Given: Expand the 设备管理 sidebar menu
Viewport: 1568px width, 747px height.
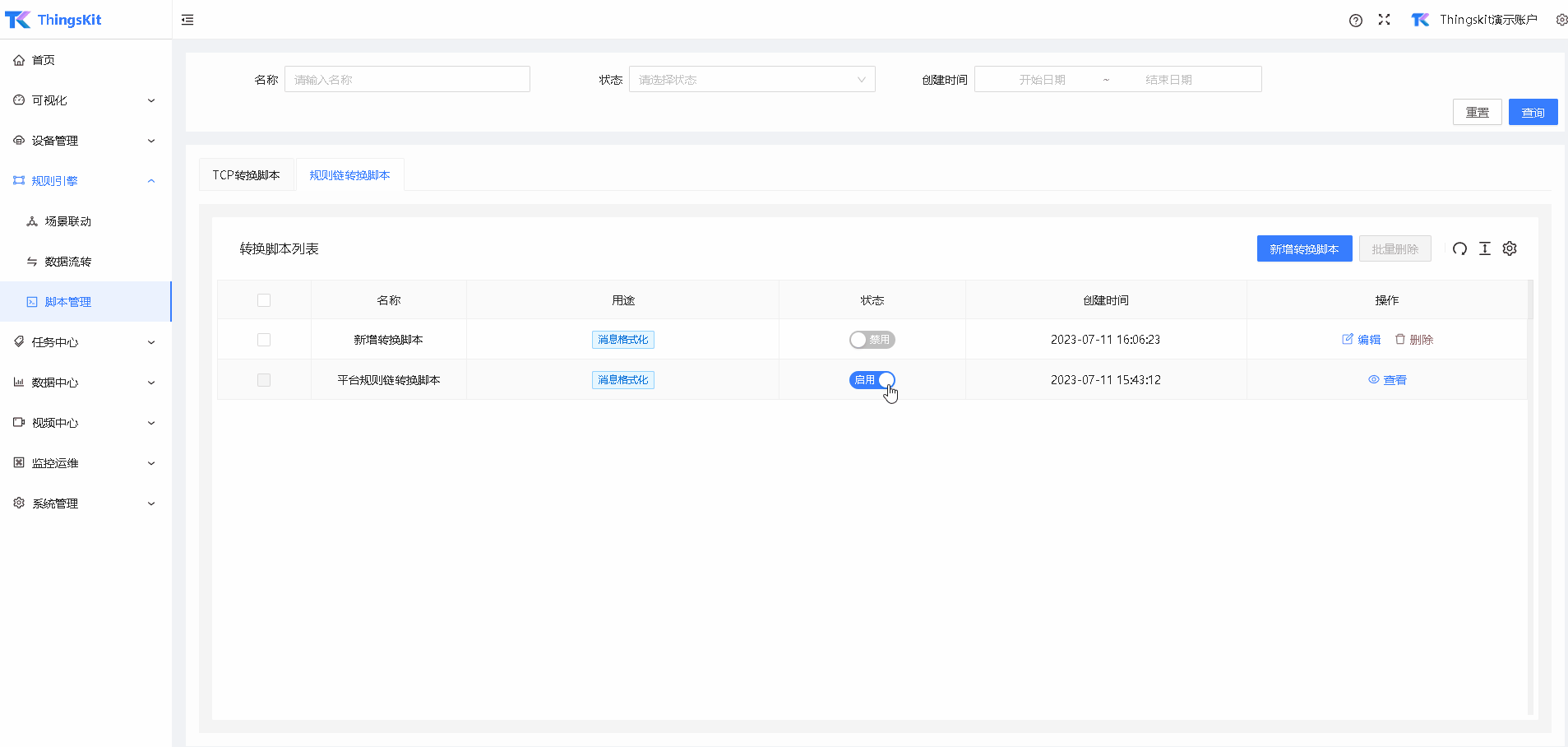Looking at the screenshot, I should pyautogui.click(x=86, y=141).
